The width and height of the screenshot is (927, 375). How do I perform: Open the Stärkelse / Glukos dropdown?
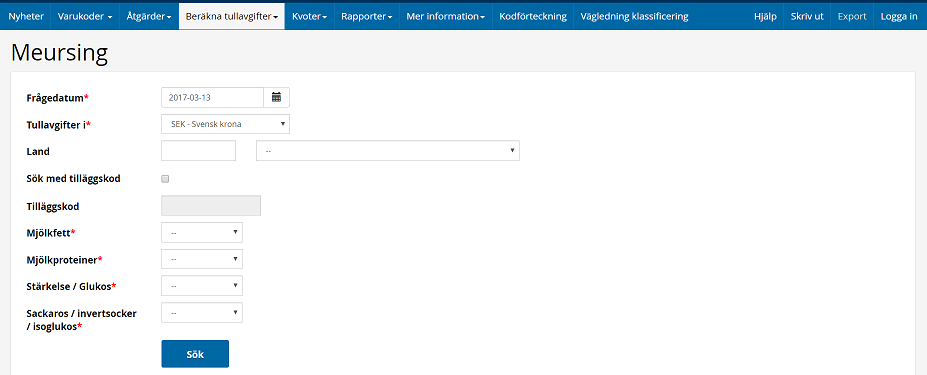pos(202,286)
